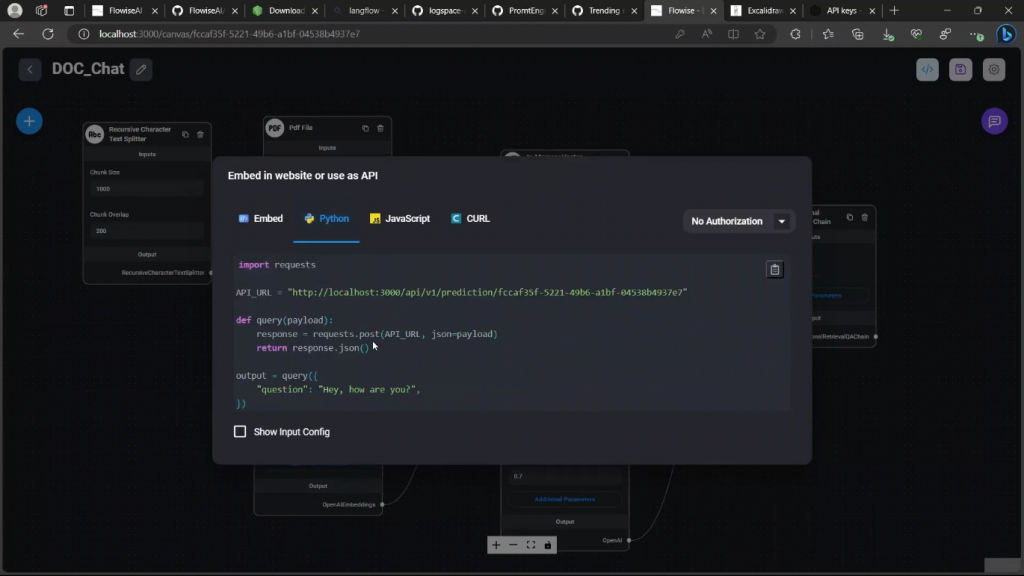Image resolution: width=1024 pixels, height=576 pixels.
Task: Reload the browser page
Action: tap(48, 34)
